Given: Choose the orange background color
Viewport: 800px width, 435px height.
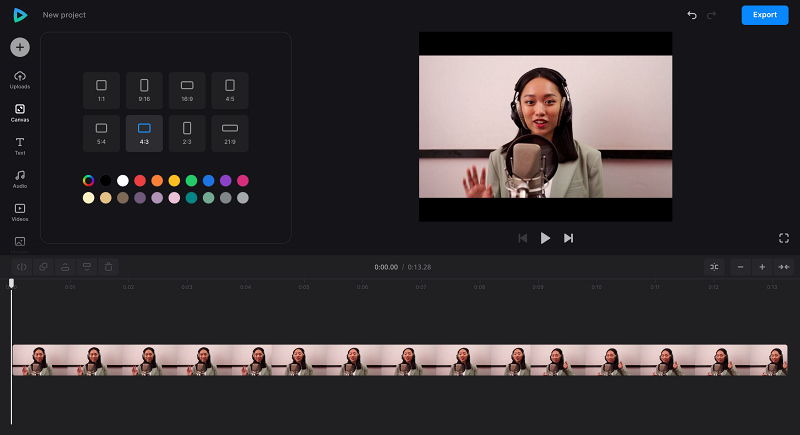Looking at the screenshot, I should coord(157,181).
